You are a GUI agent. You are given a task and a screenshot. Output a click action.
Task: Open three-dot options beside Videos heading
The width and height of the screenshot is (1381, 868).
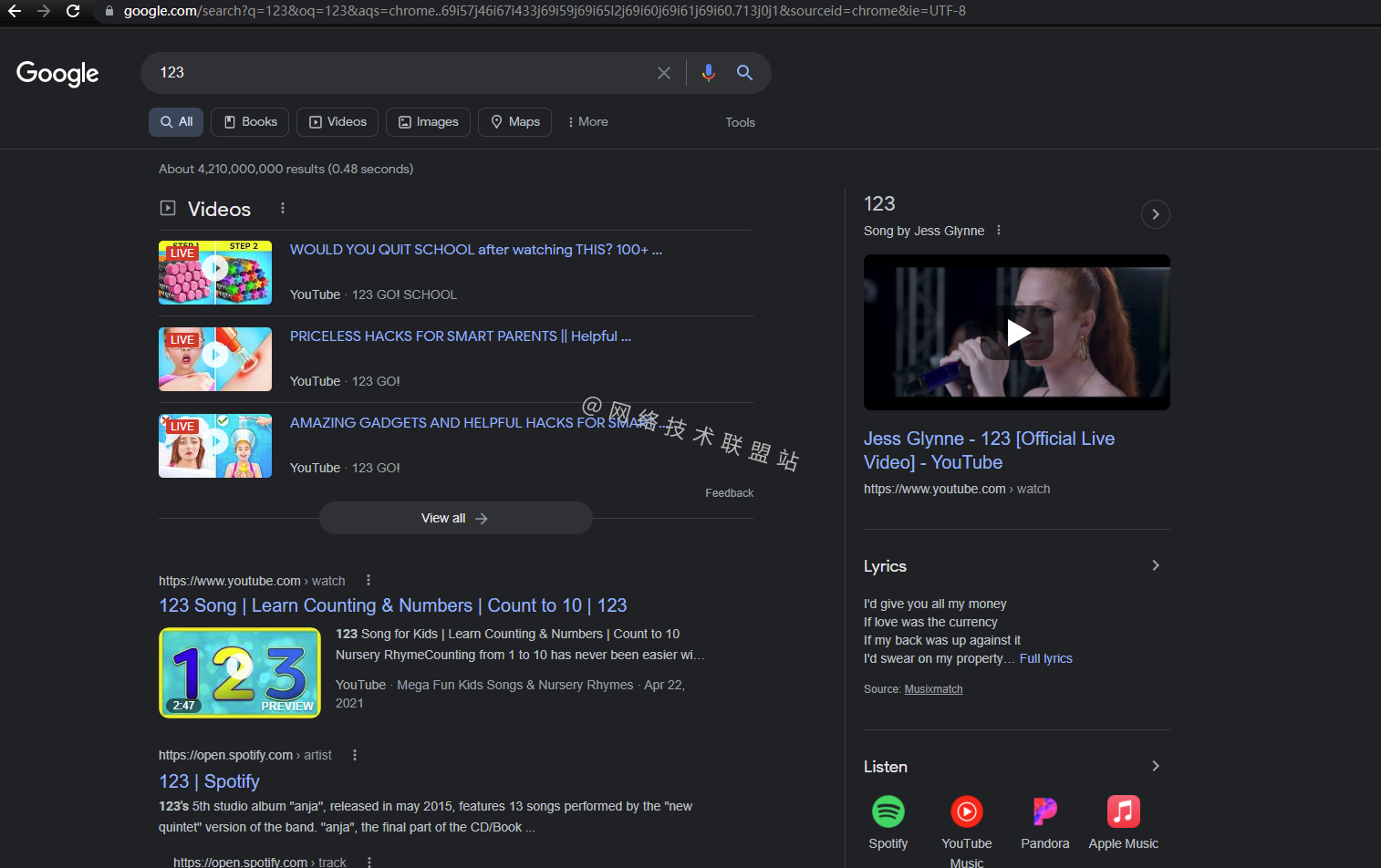coord(283,209)
